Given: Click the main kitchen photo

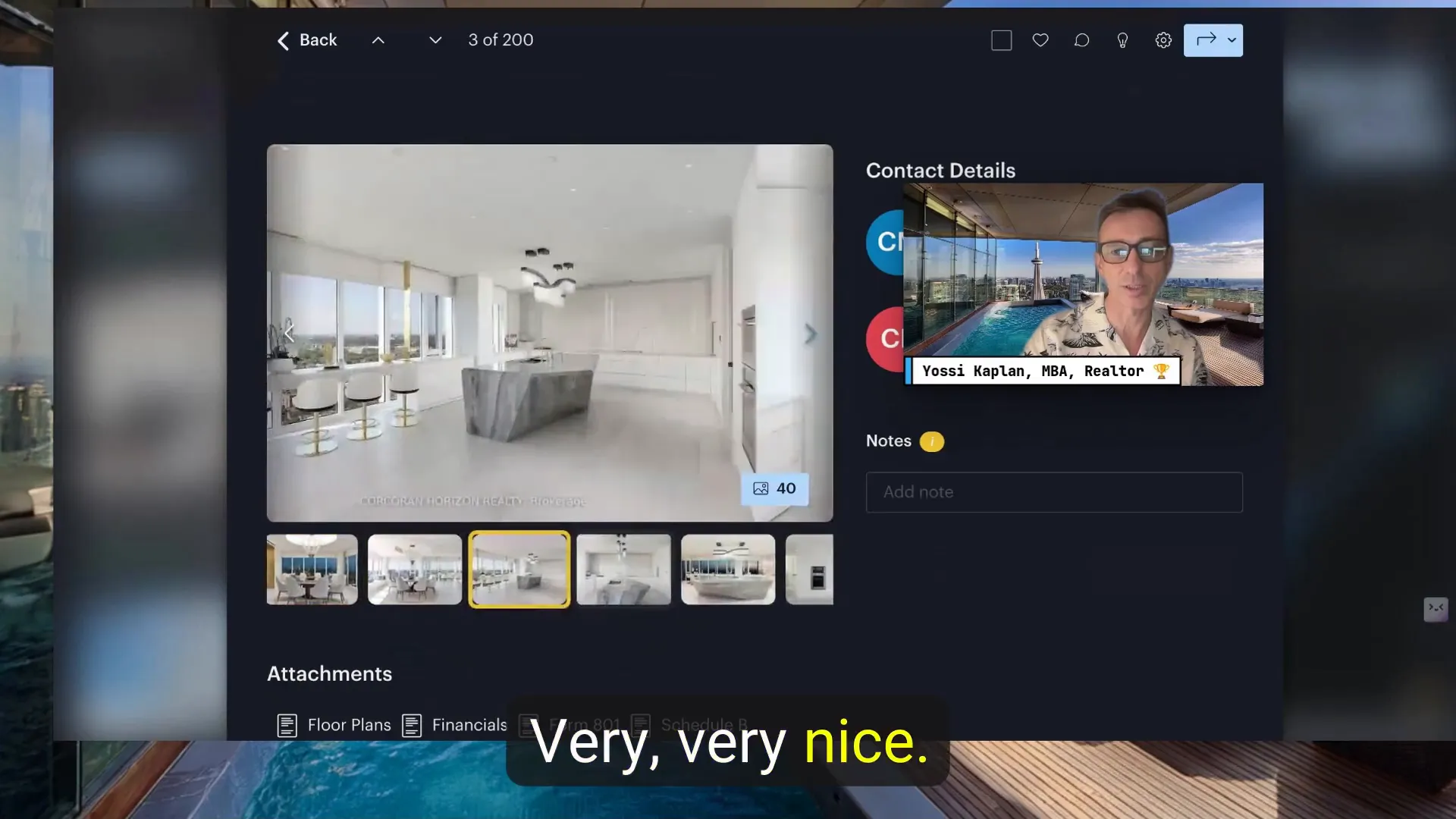Looking at the screenshot, I should [x=550, y=333].
